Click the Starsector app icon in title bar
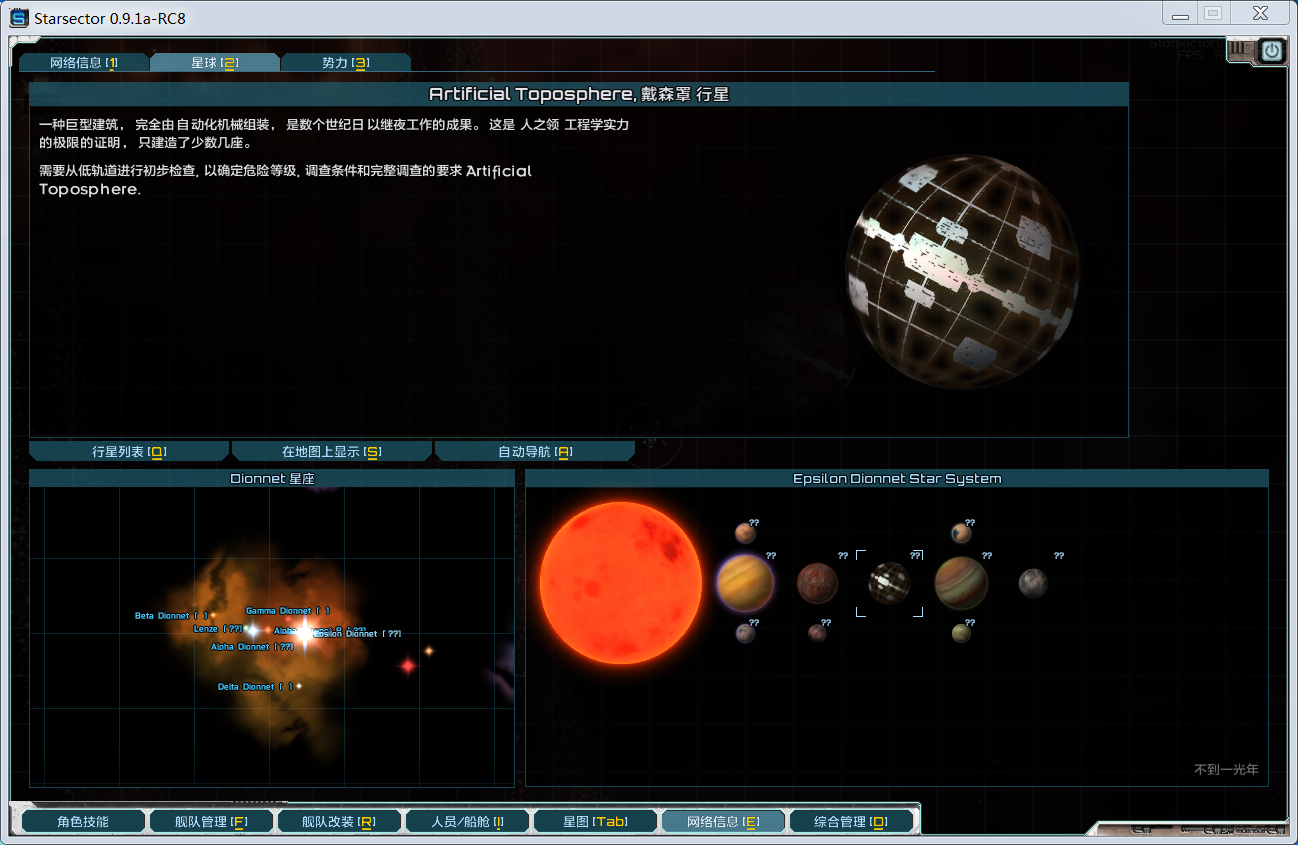The width and height of the screenshot is (1298, 845). coord(18,18)
